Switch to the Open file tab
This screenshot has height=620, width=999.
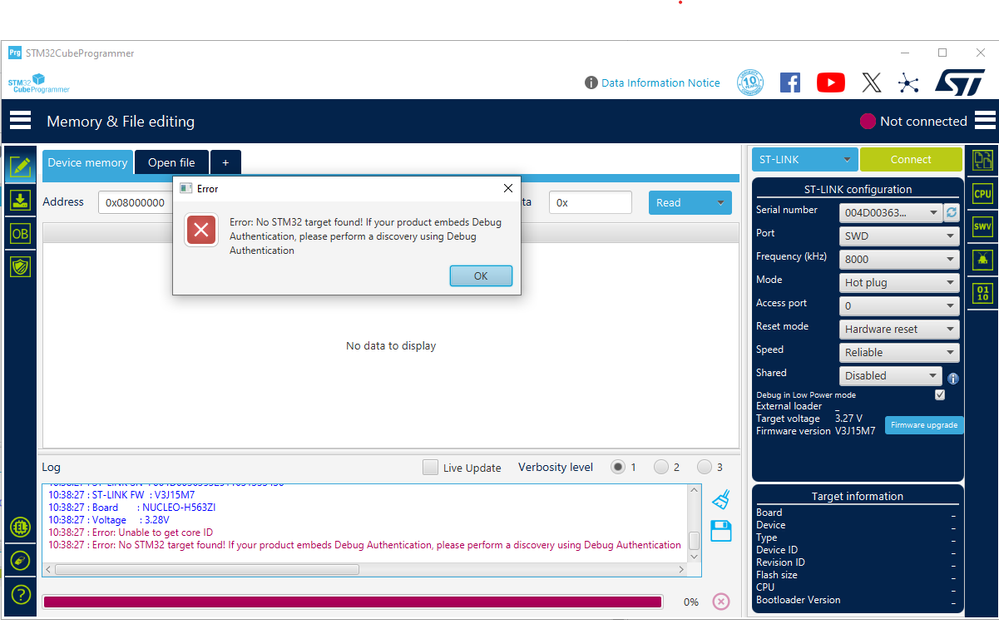click(x=171, y=162)
